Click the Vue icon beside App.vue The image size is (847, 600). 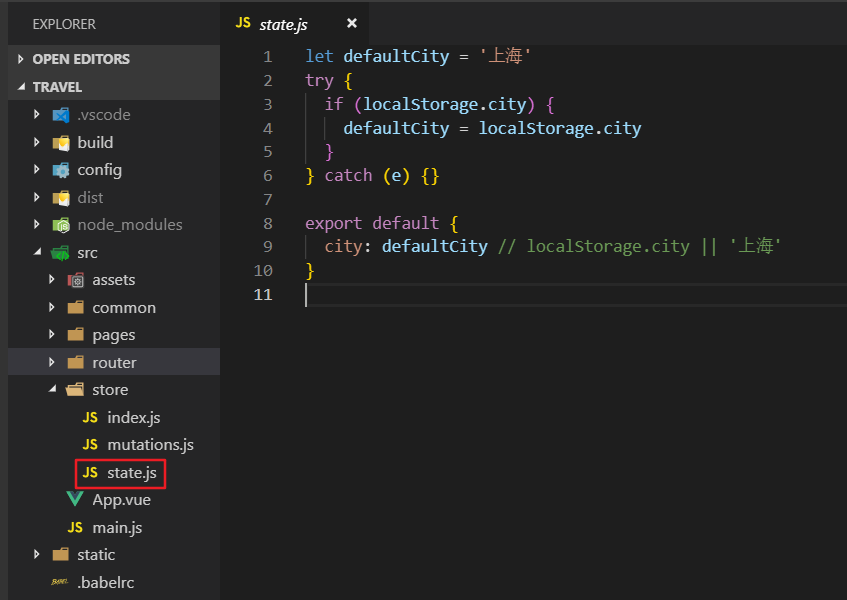tap(75, 499)
